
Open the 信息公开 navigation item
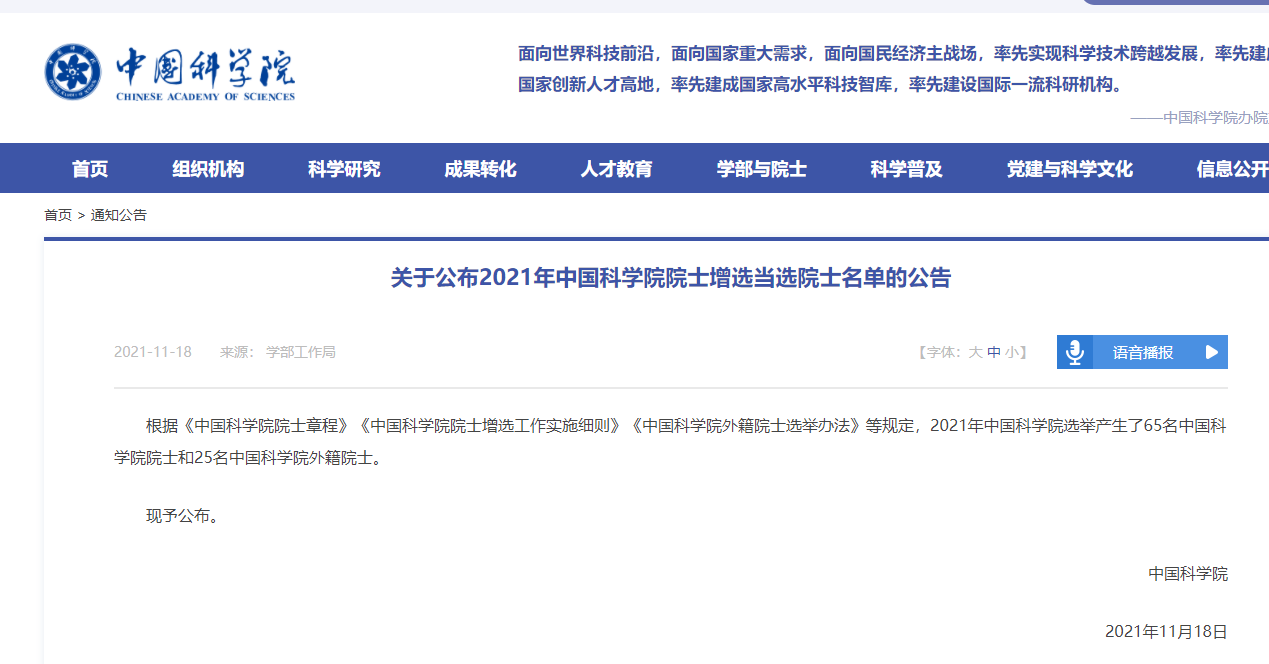click(x=1232, y=169)
